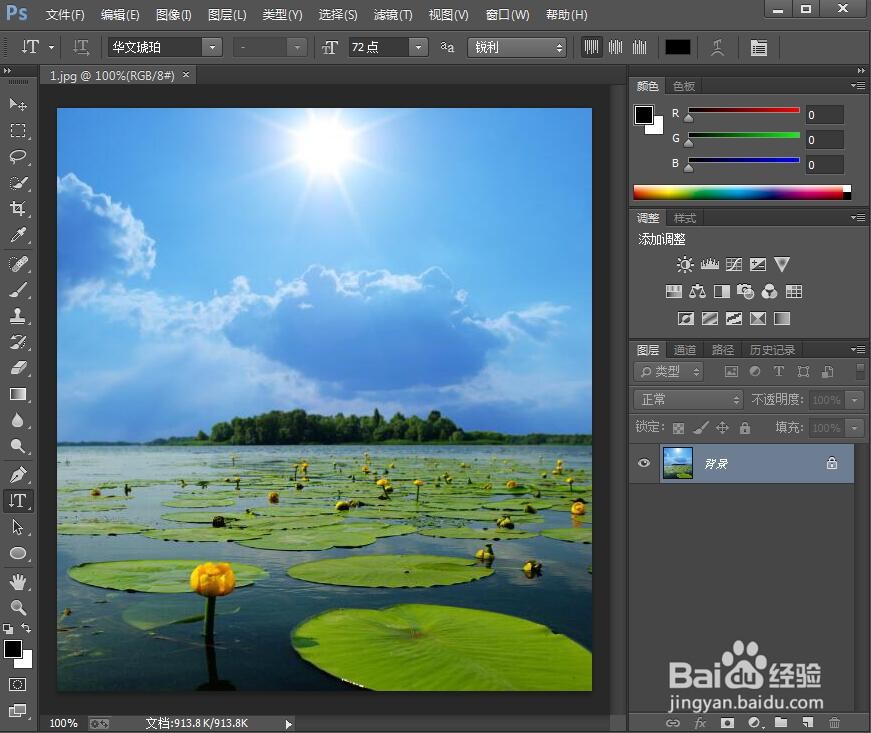Select the Brush tool
The height and width of the screenshot is (733, 871).
(18, 289)
